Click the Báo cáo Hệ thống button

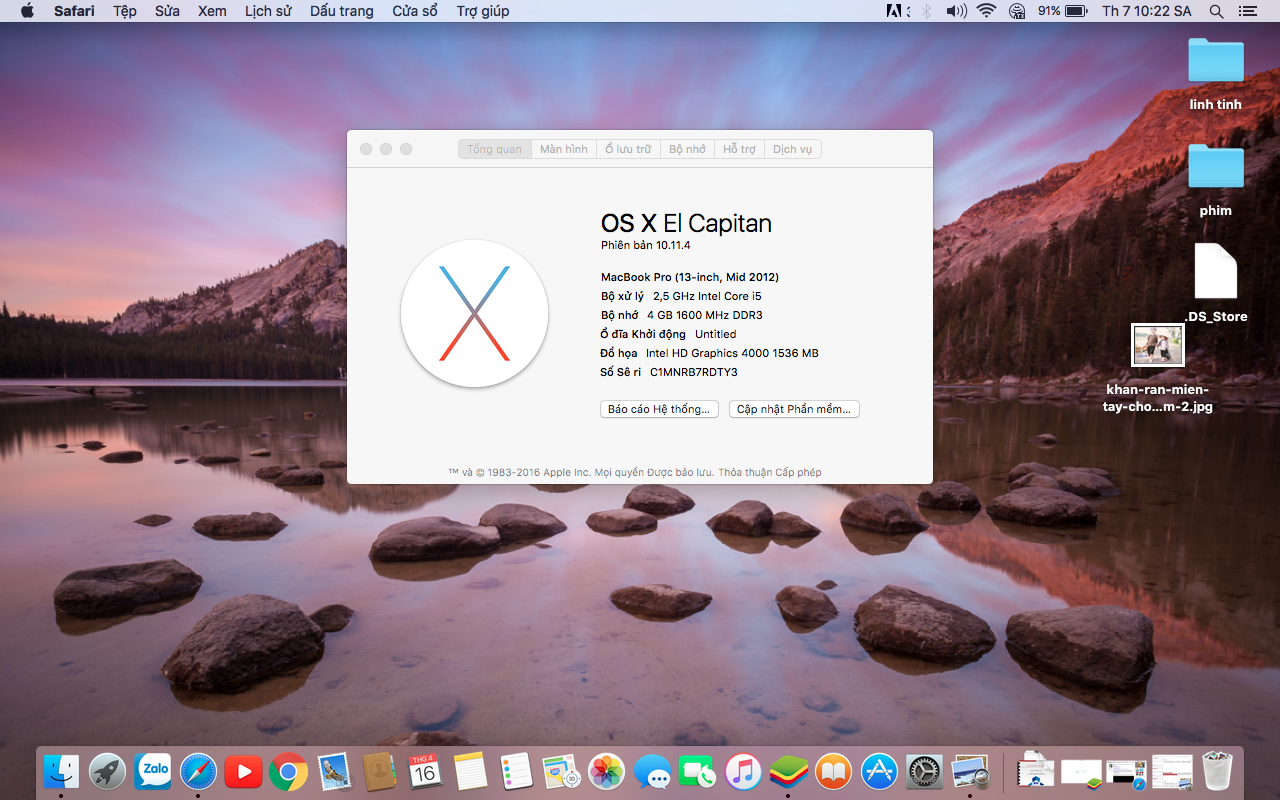659,409
